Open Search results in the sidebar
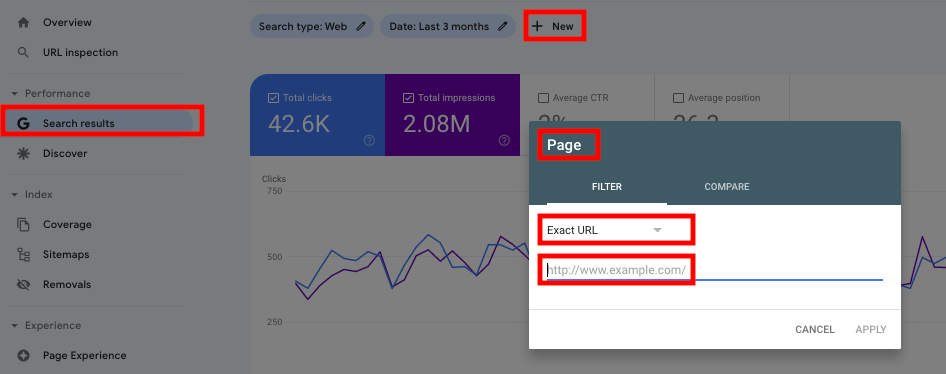 pos(97,124)
